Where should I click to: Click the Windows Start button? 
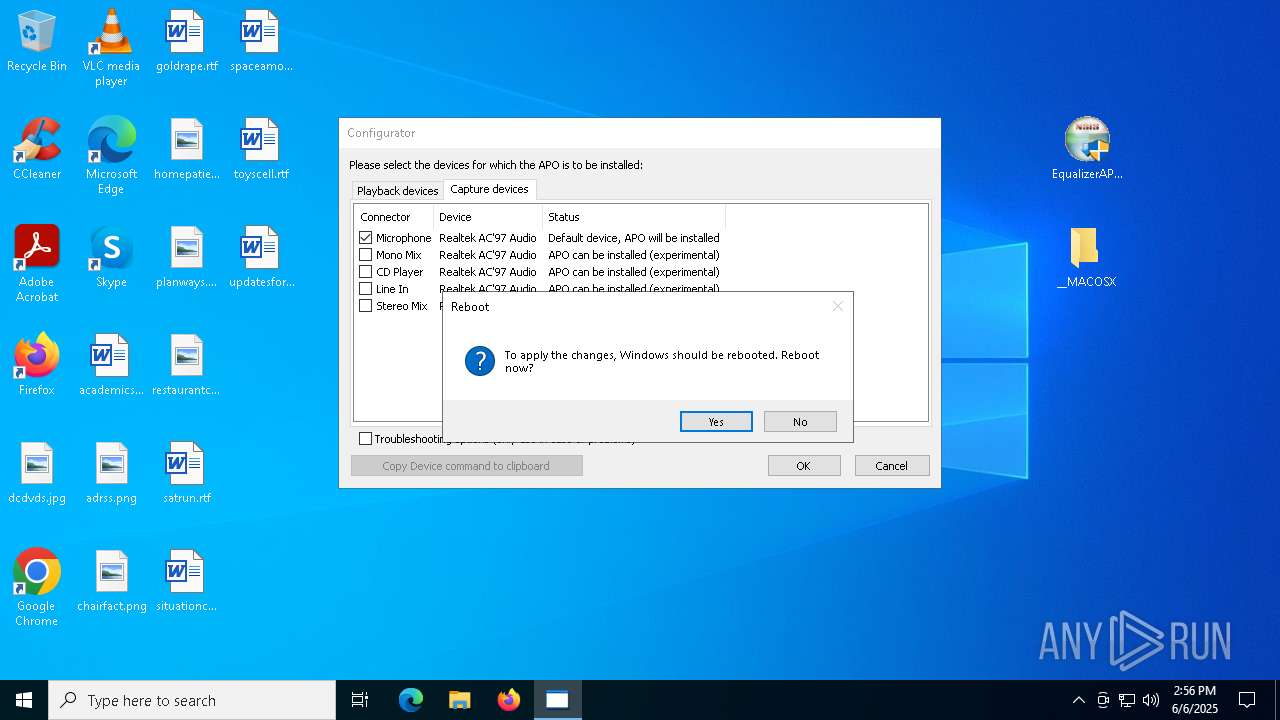(24, 700)
